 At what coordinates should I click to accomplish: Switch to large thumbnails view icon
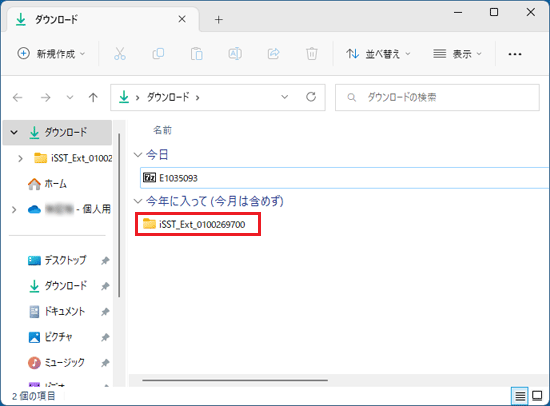coord(537,396)
